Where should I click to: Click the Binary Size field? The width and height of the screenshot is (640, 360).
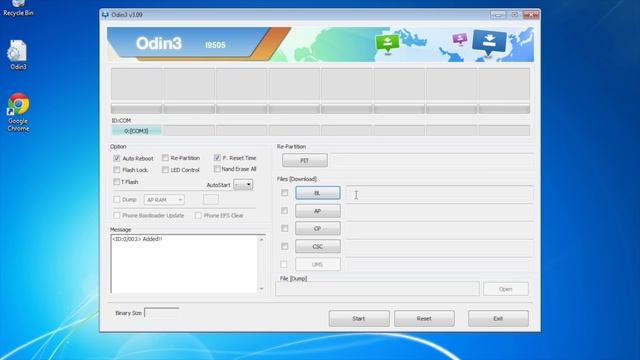(162, 313)
